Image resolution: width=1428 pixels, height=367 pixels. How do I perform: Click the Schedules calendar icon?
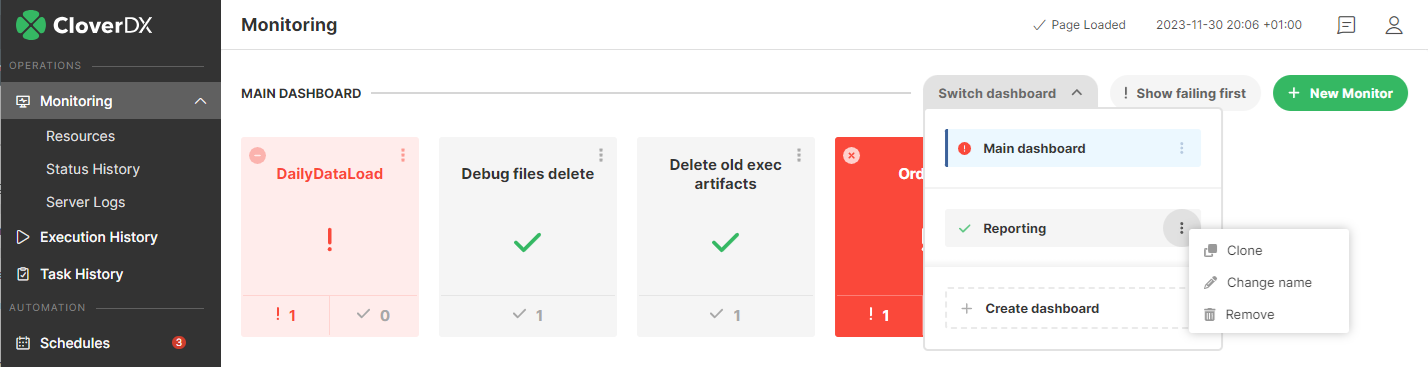click(23, 343)
